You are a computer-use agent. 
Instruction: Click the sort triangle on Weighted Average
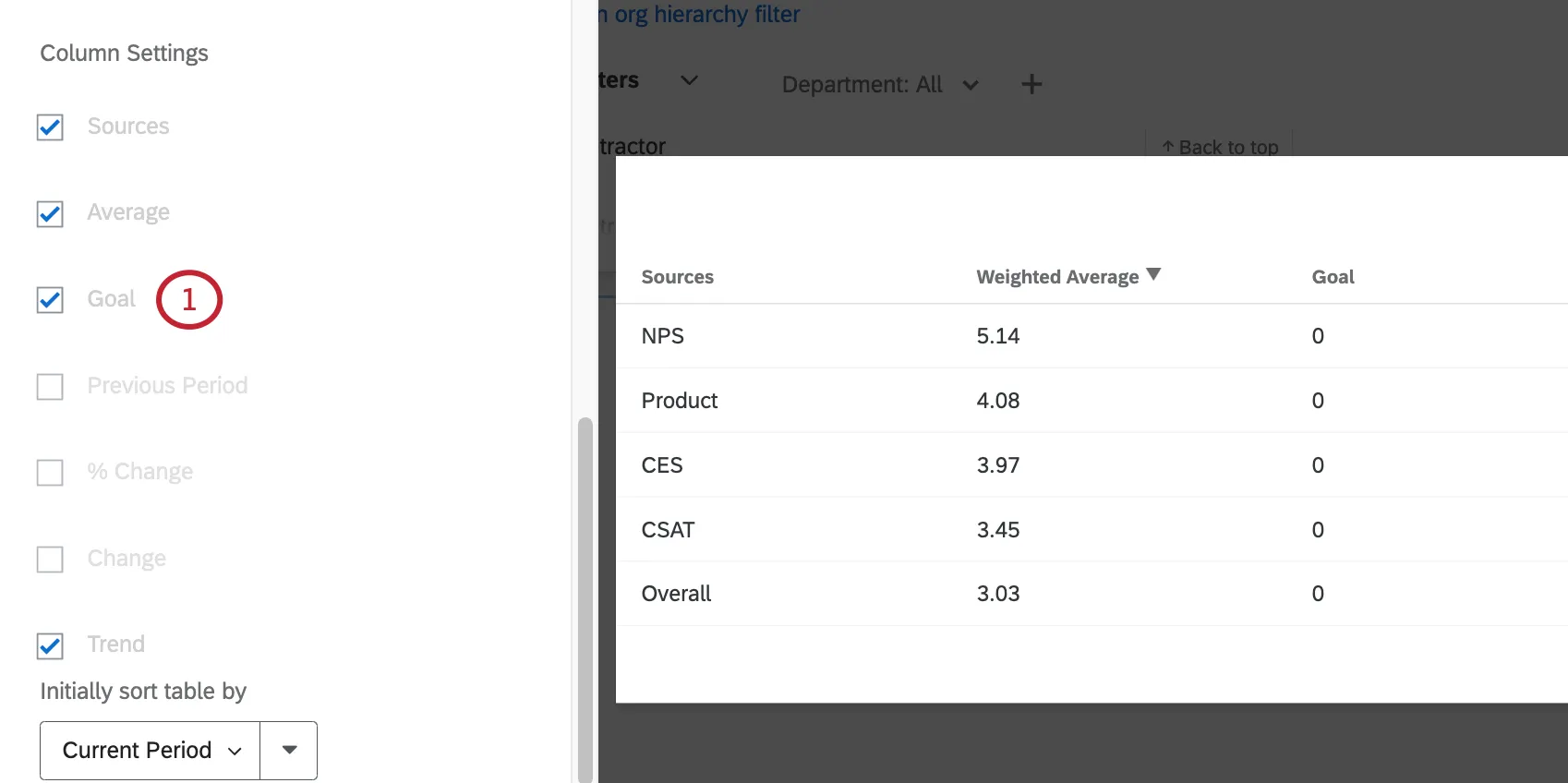click(x=1152, y=273)
